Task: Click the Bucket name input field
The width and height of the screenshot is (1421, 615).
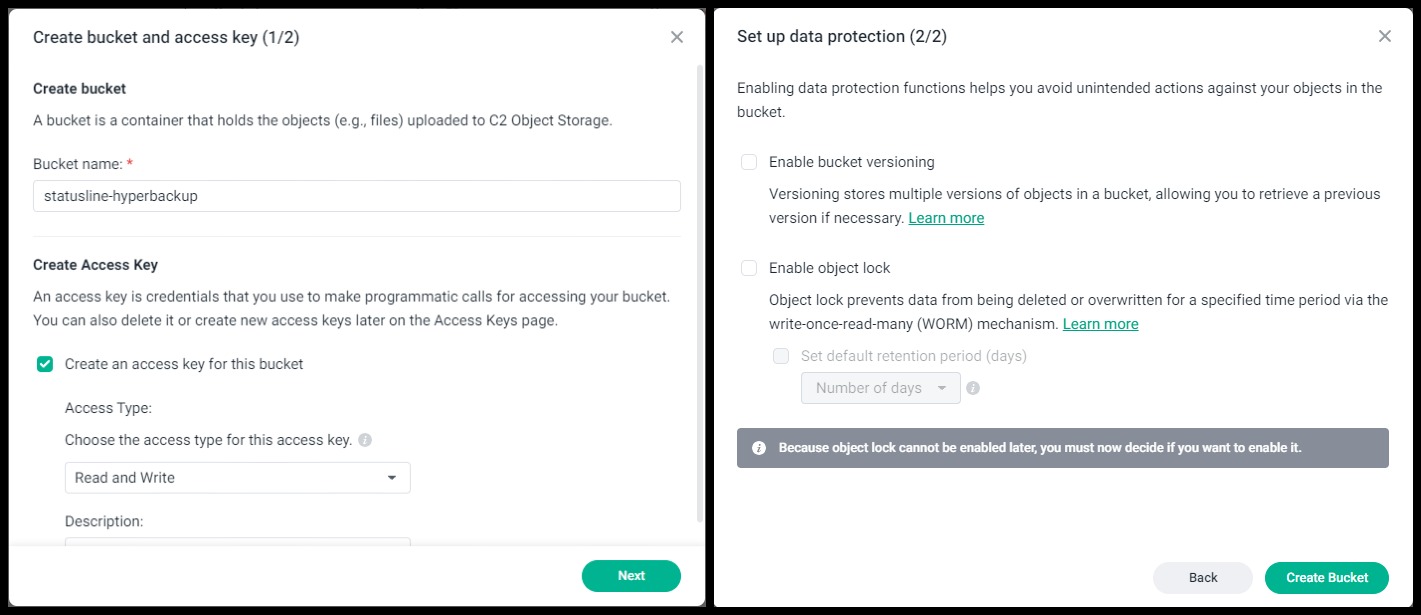Action: 357,196
